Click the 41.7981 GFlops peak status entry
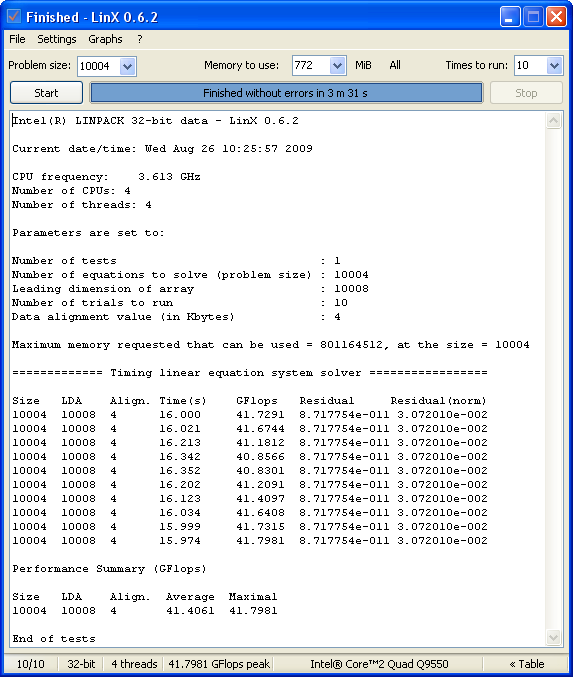The width and height of the screenshot is (573, 677). pyautogui.click(x=219, y=664)
